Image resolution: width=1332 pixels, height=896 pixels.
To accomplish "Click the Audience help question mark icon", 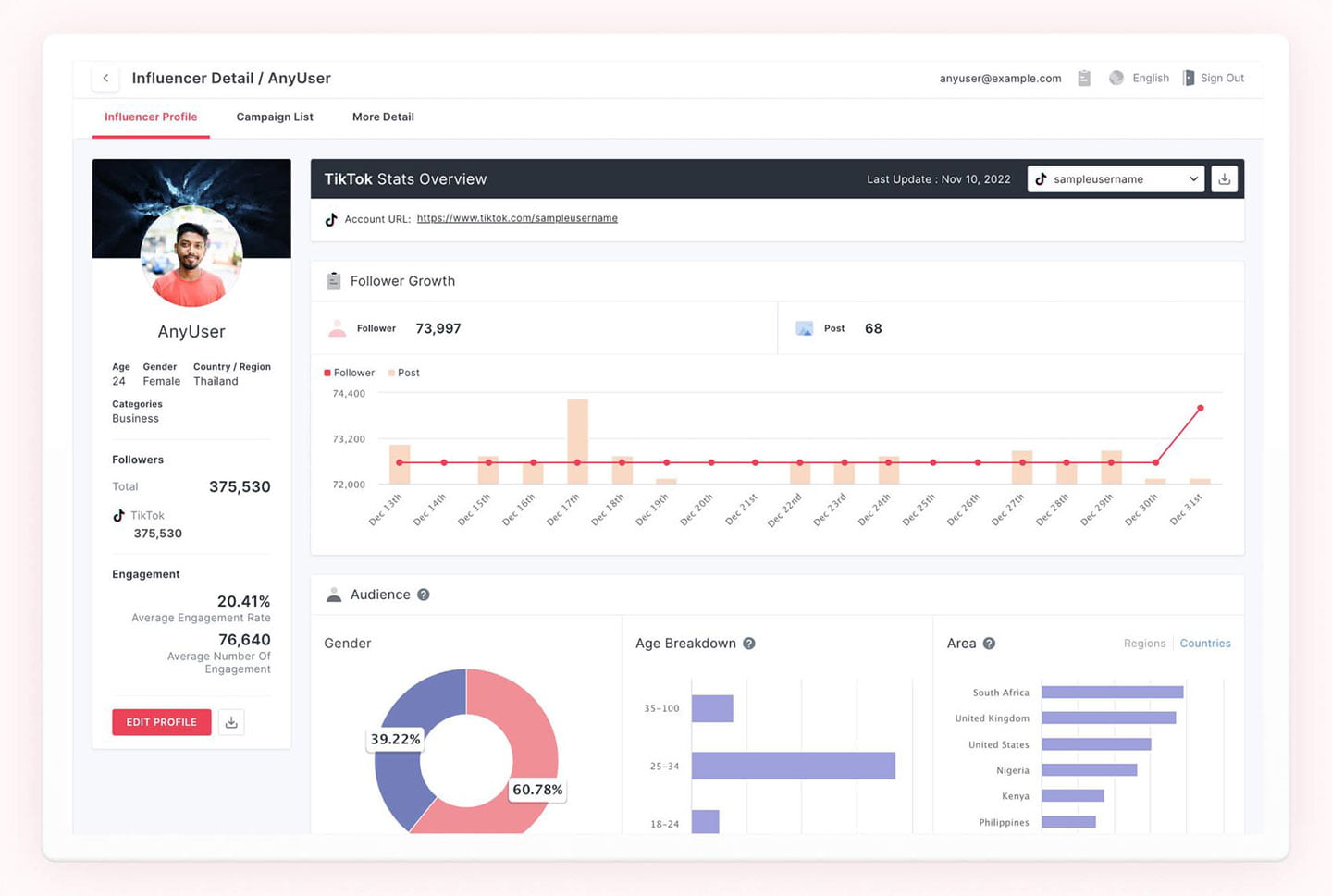I will pyautogui.click(x=424, y=595).
